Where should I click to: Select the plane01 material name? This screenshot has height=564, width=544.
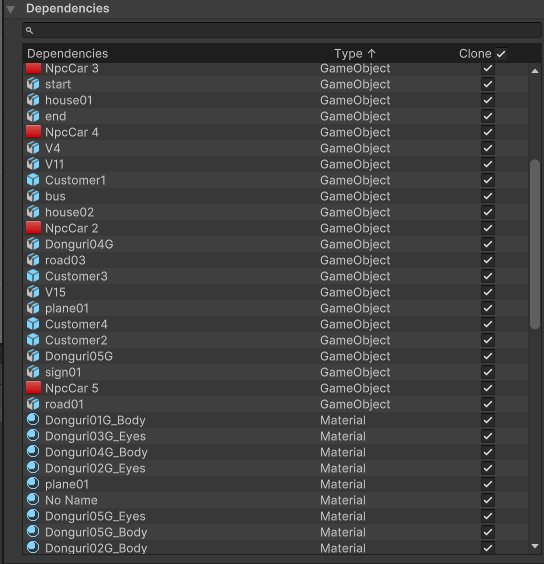(67, 485)
